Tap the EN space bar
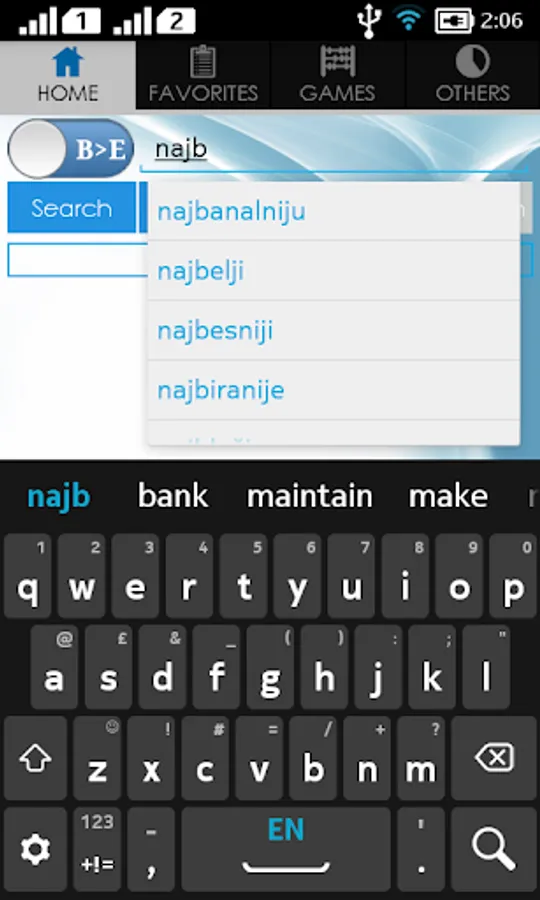 click(286, 849)
